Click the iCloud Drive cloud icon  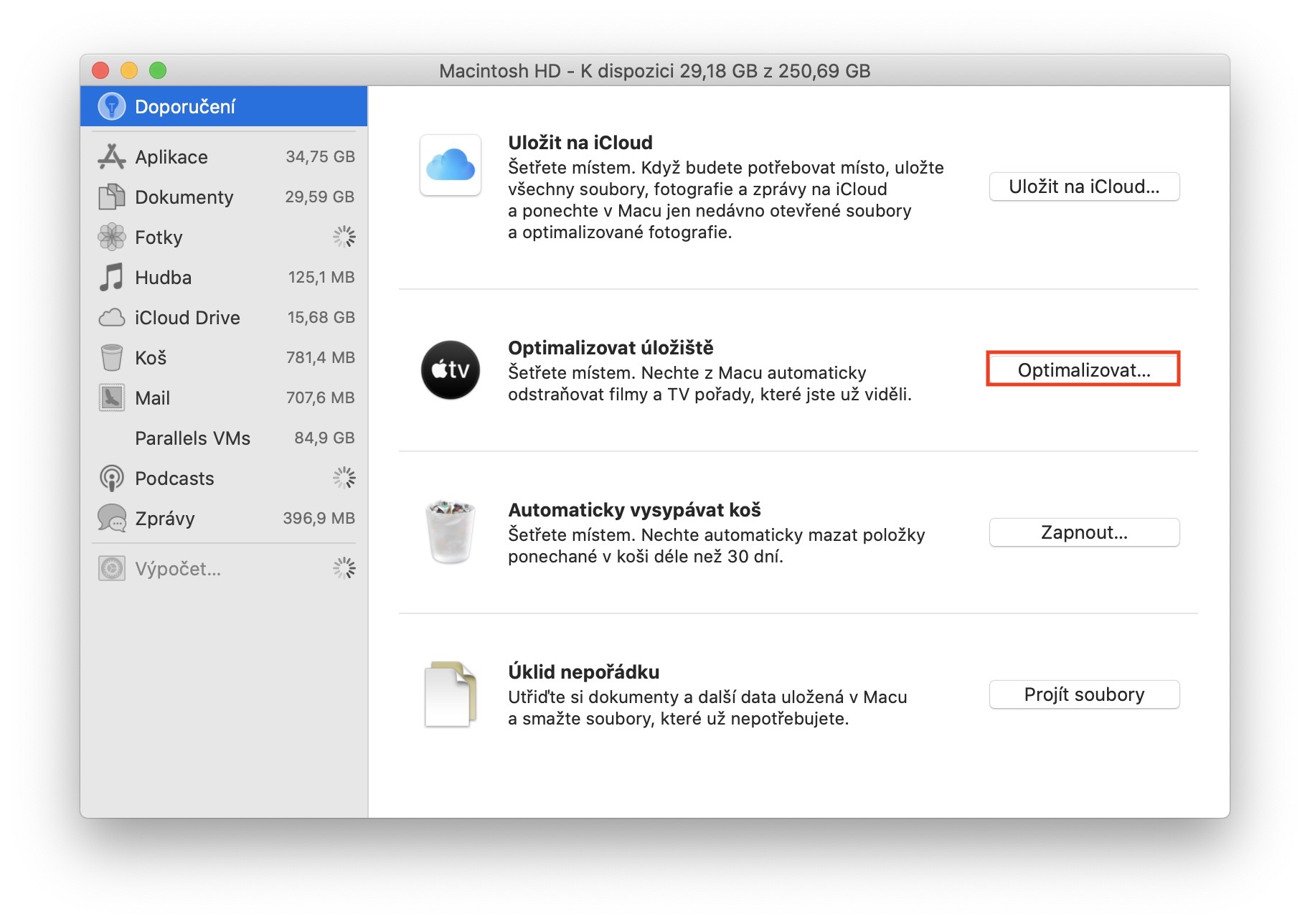pos(111,317)
